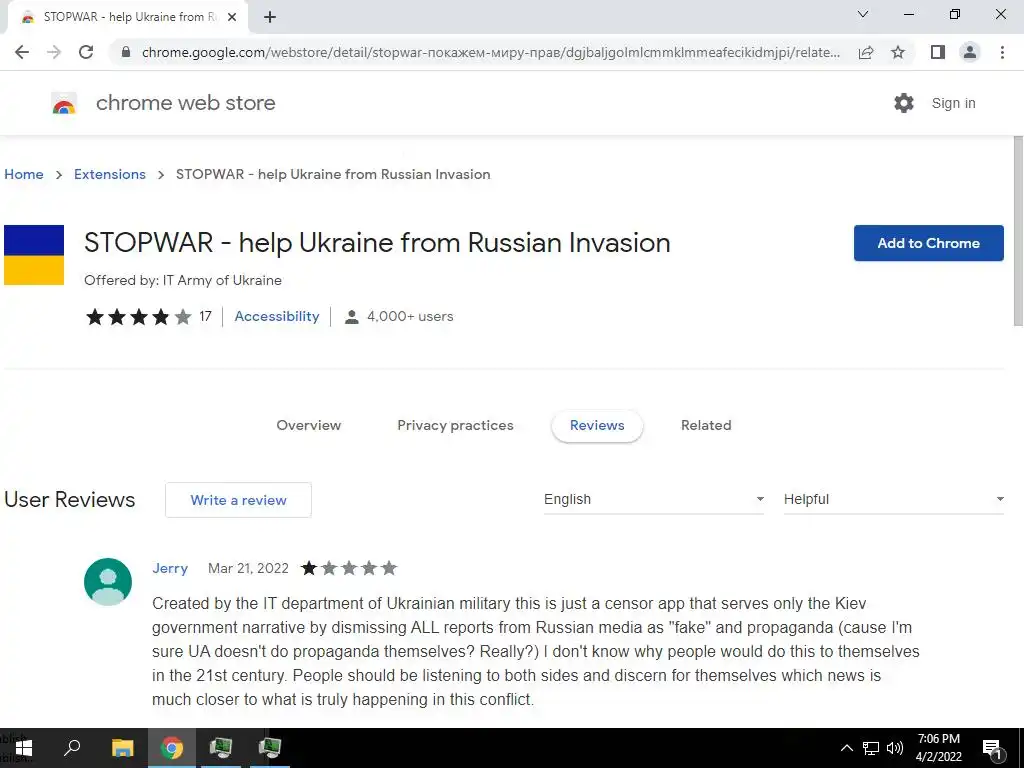Go to Home breadcrumb link
1024x768 pixels.
24,174
